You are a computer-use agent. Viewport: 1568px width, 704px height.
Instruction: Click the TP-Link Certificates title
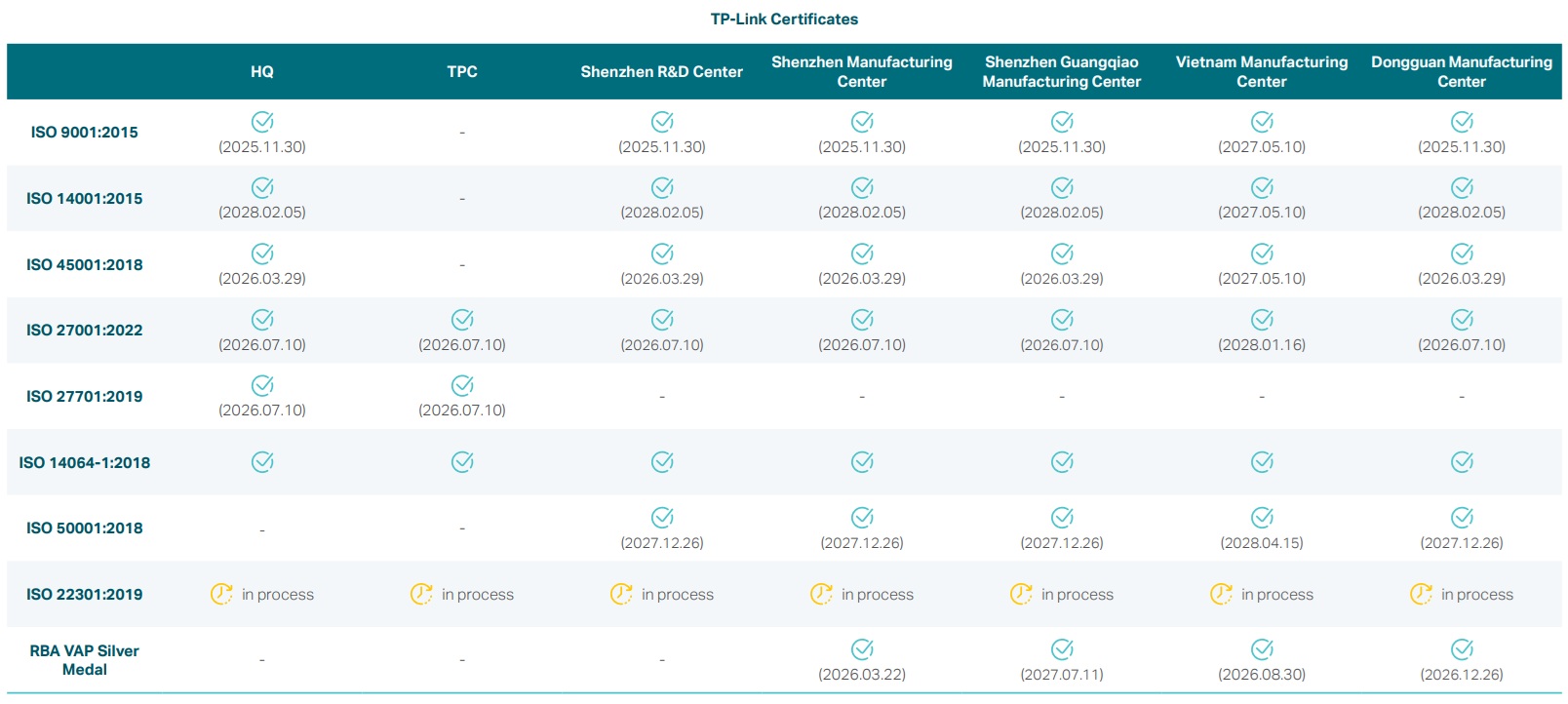pos(784,20)
